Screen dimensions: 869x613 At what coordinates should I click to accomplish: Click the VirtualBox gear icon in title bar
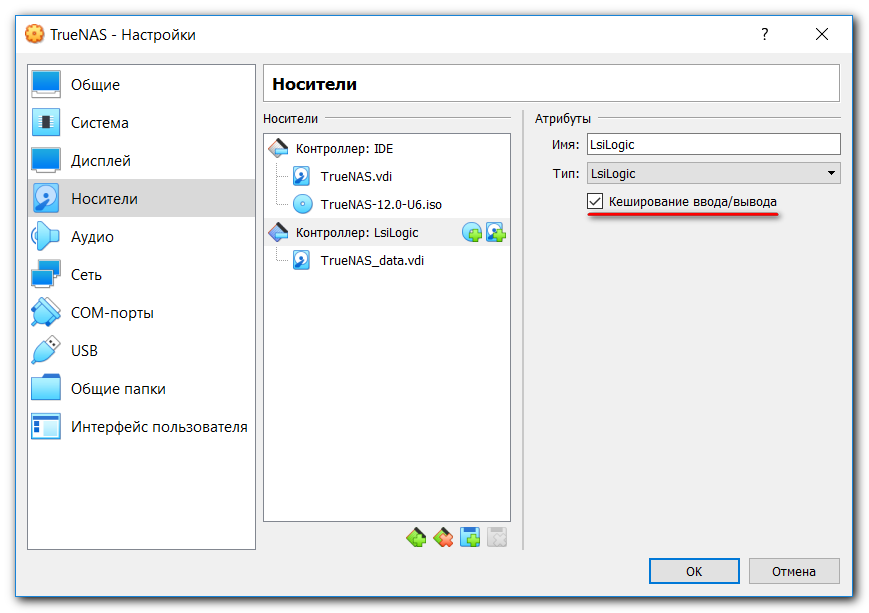tap(34, 34)
